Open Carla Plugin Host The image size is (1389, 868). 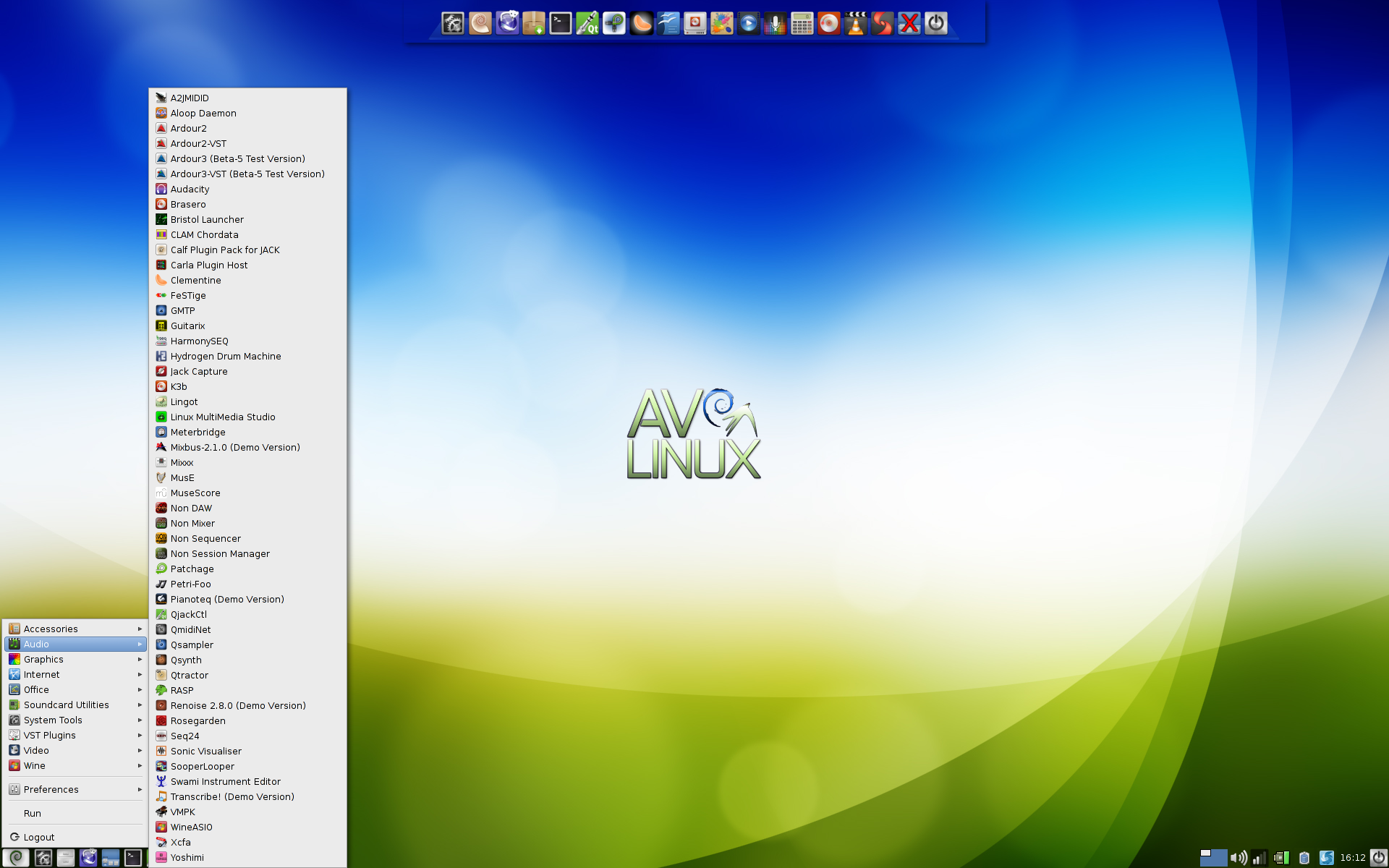(x=208, y=264)
